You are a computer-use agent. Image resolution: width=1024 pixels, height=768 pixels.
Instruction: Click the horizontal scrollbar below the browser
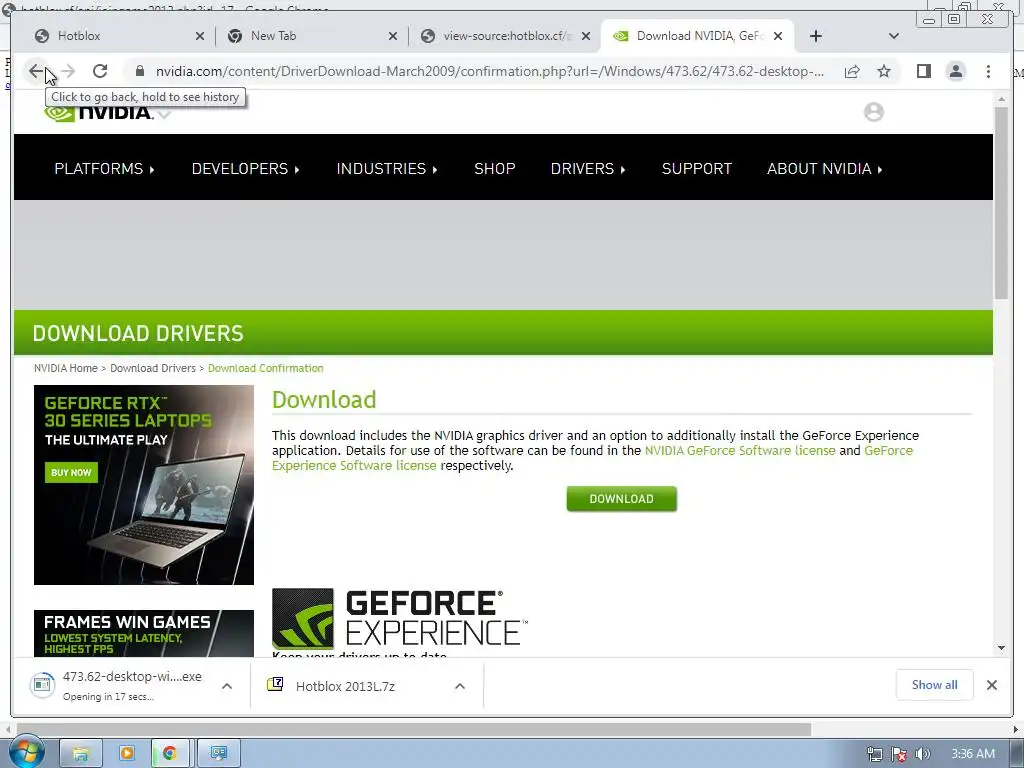413,729
